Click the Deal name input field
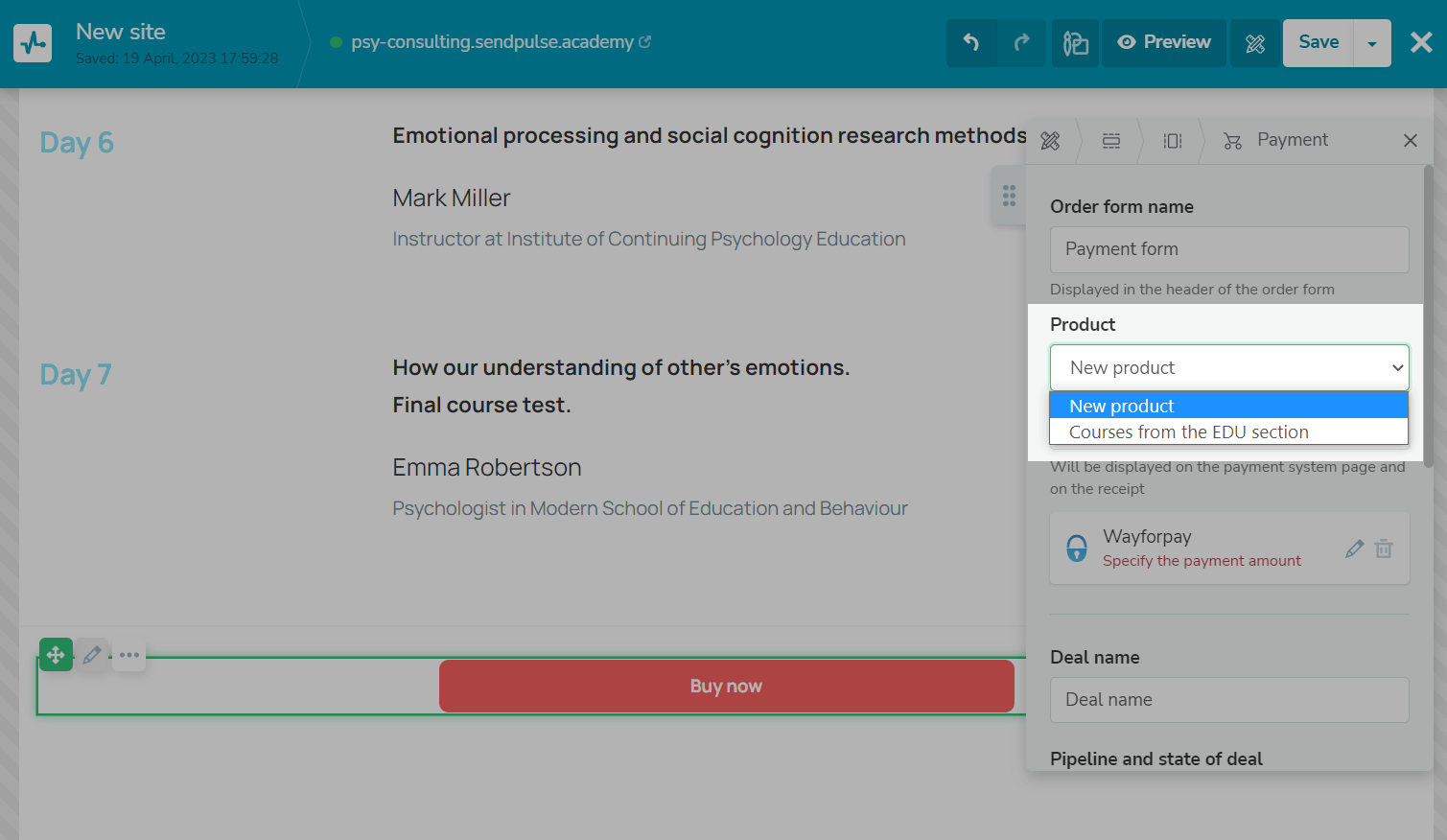Viewport: 1447px width, 840px height. tap(1229, 700)
